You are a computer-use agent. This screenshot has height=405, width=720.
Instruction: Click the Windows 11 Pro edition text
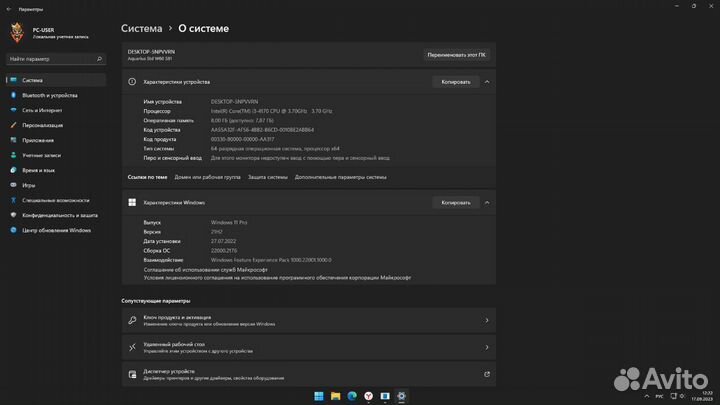(x=229, y=223)
